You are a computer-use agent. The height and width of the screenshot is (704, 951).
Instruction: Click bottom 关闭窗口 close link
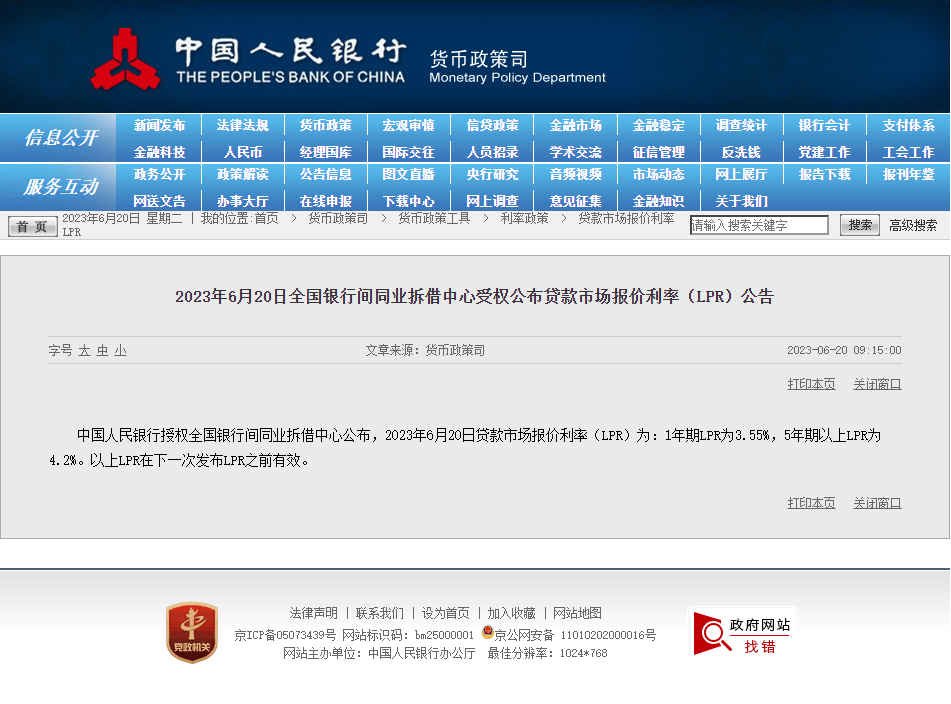click(x=877, y=503)
